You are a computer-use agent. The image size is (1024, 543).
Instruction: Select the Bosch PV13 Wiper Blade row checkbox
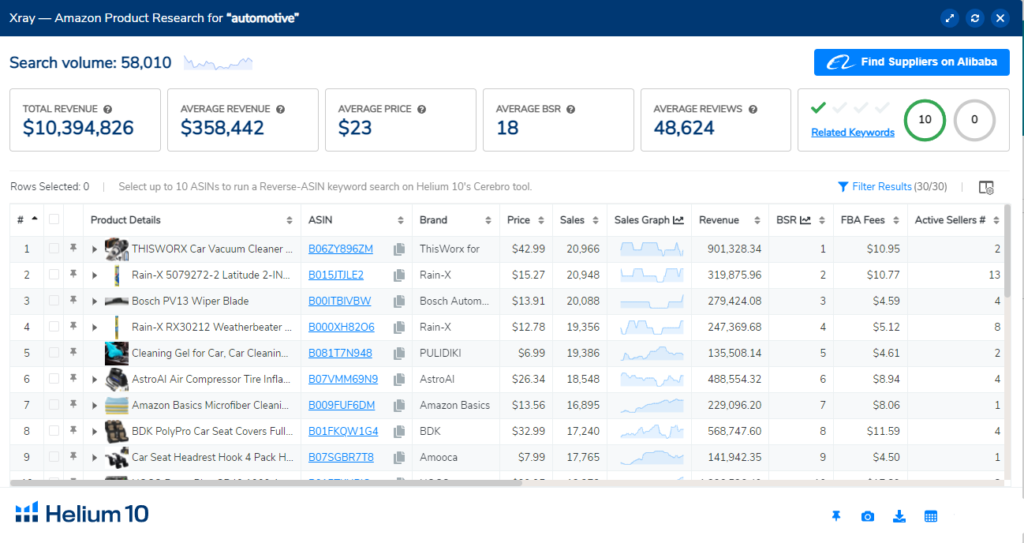tap(55, 301)
